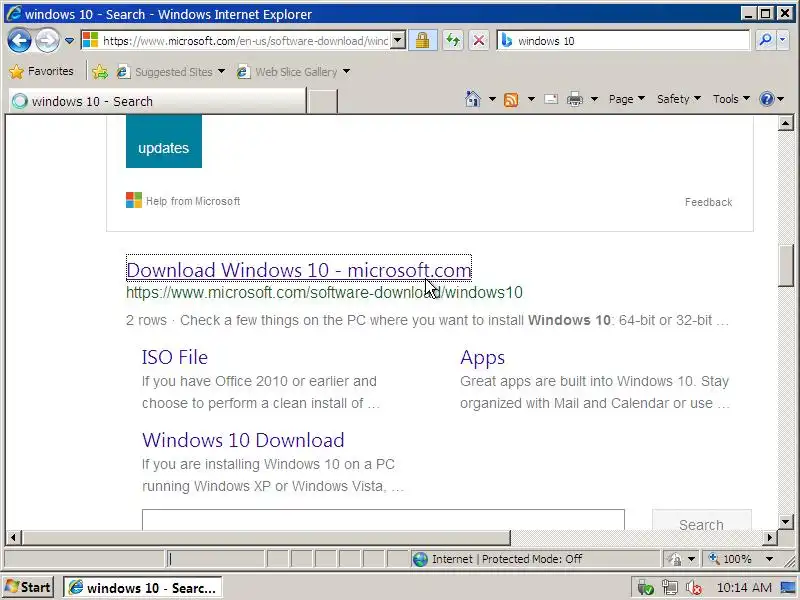Go back with the blue Back arrow
Viewport: 800px width, 600px height.
(x=19, y=40)
